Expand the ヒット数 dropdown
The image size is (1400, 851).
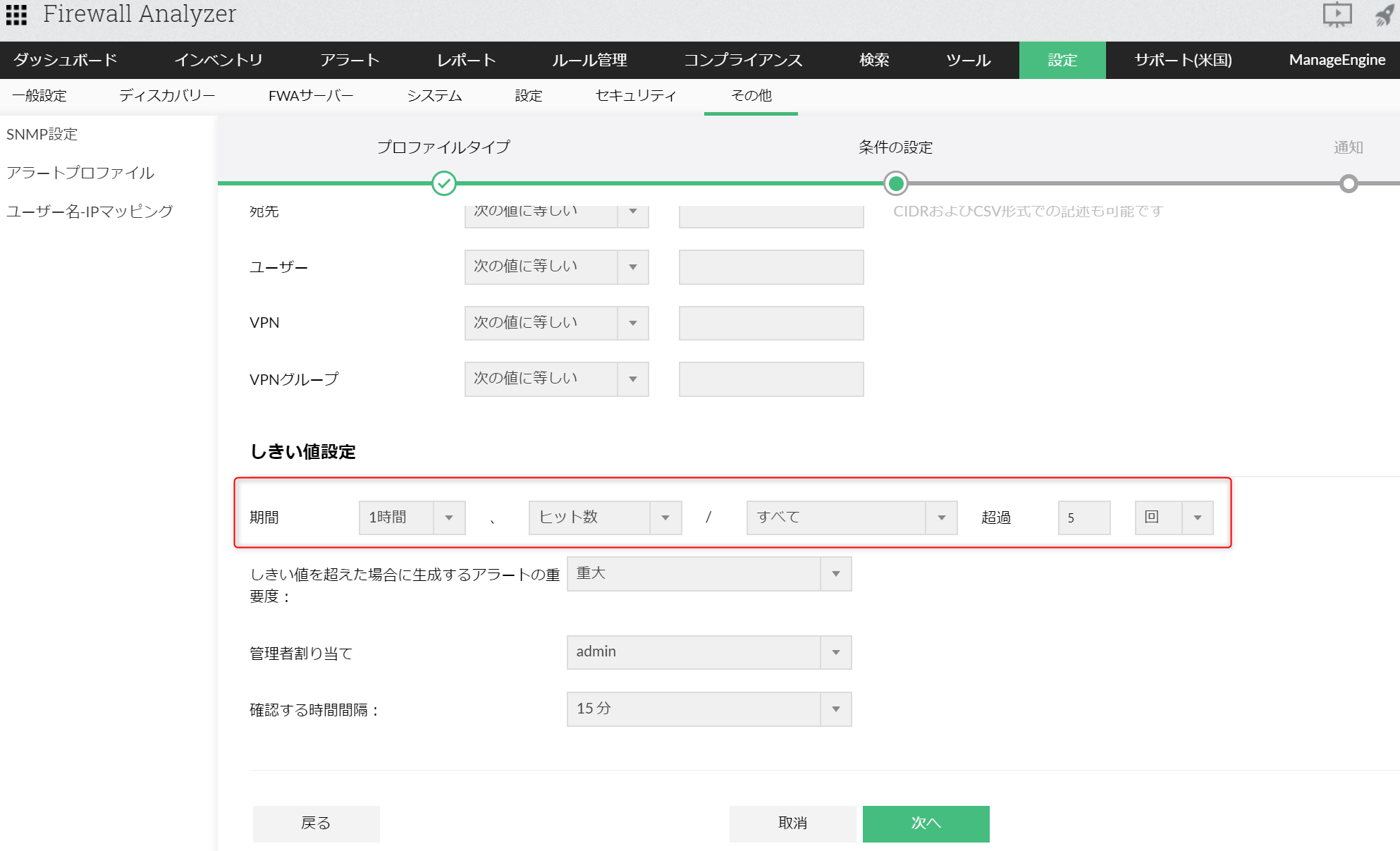[x=605, y=518]
